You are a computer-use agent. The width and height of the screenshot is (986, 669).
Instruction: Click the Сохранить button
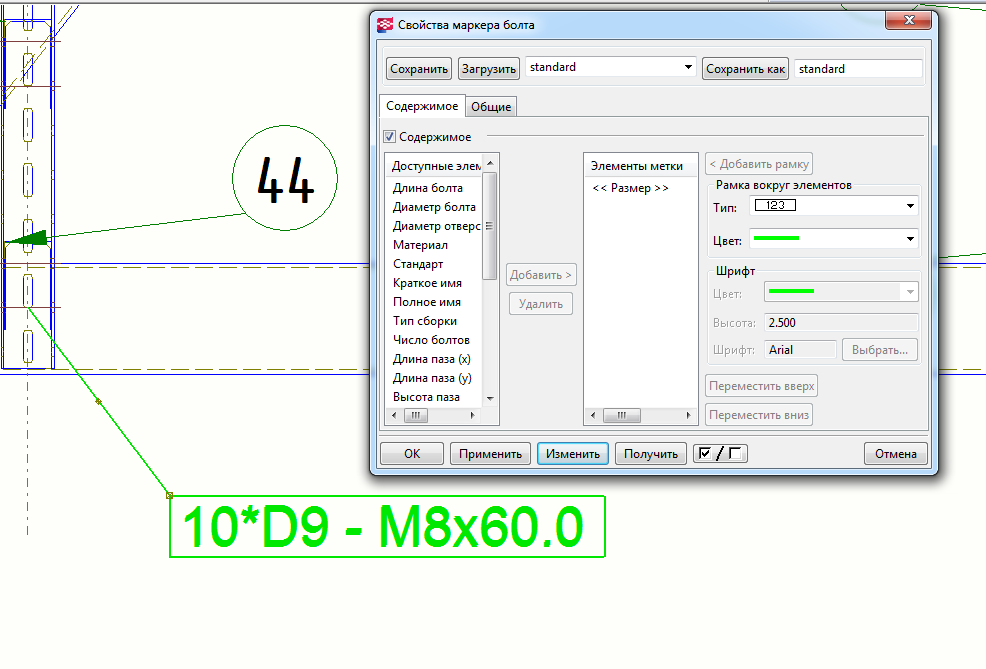coord(419,69)
